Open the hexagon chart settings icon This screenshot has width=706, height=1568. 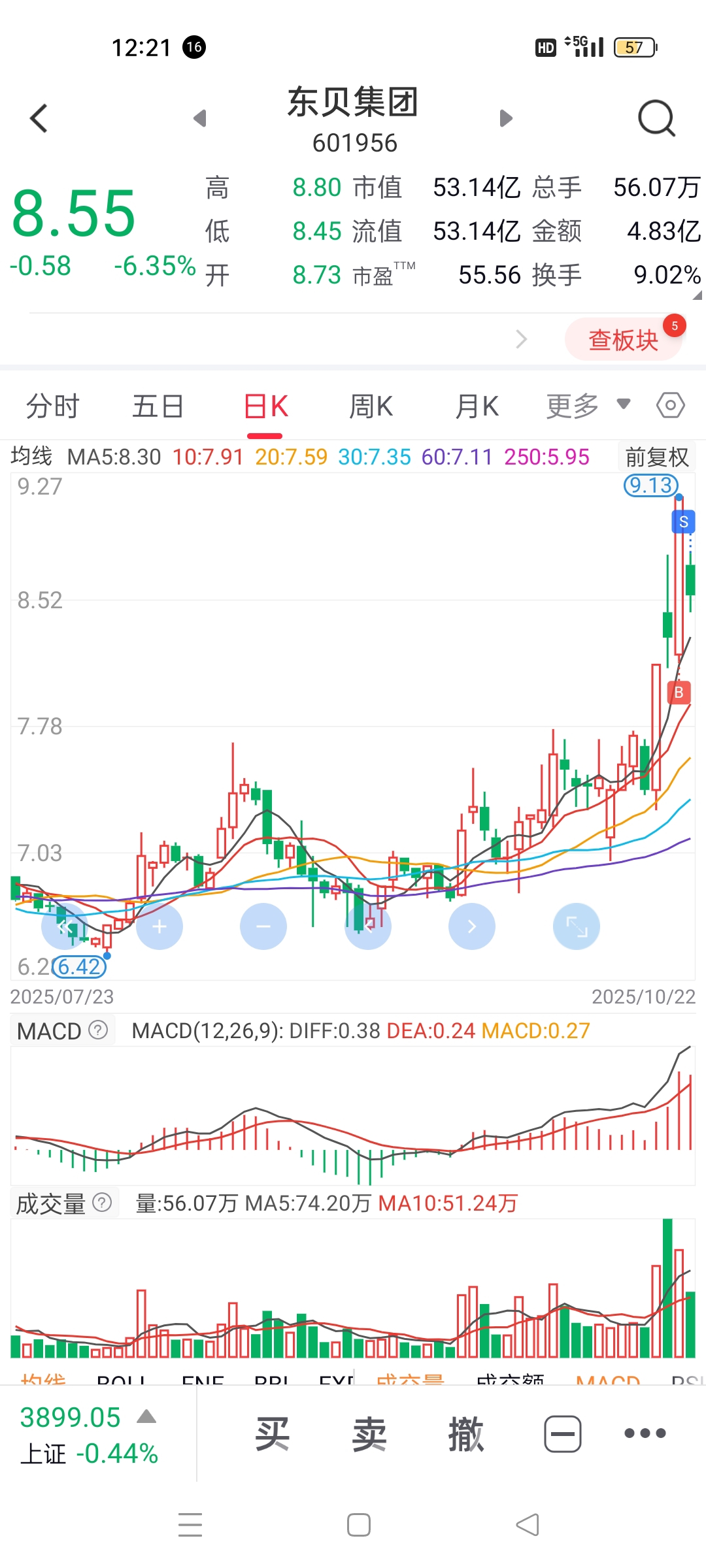pos(671,406)
